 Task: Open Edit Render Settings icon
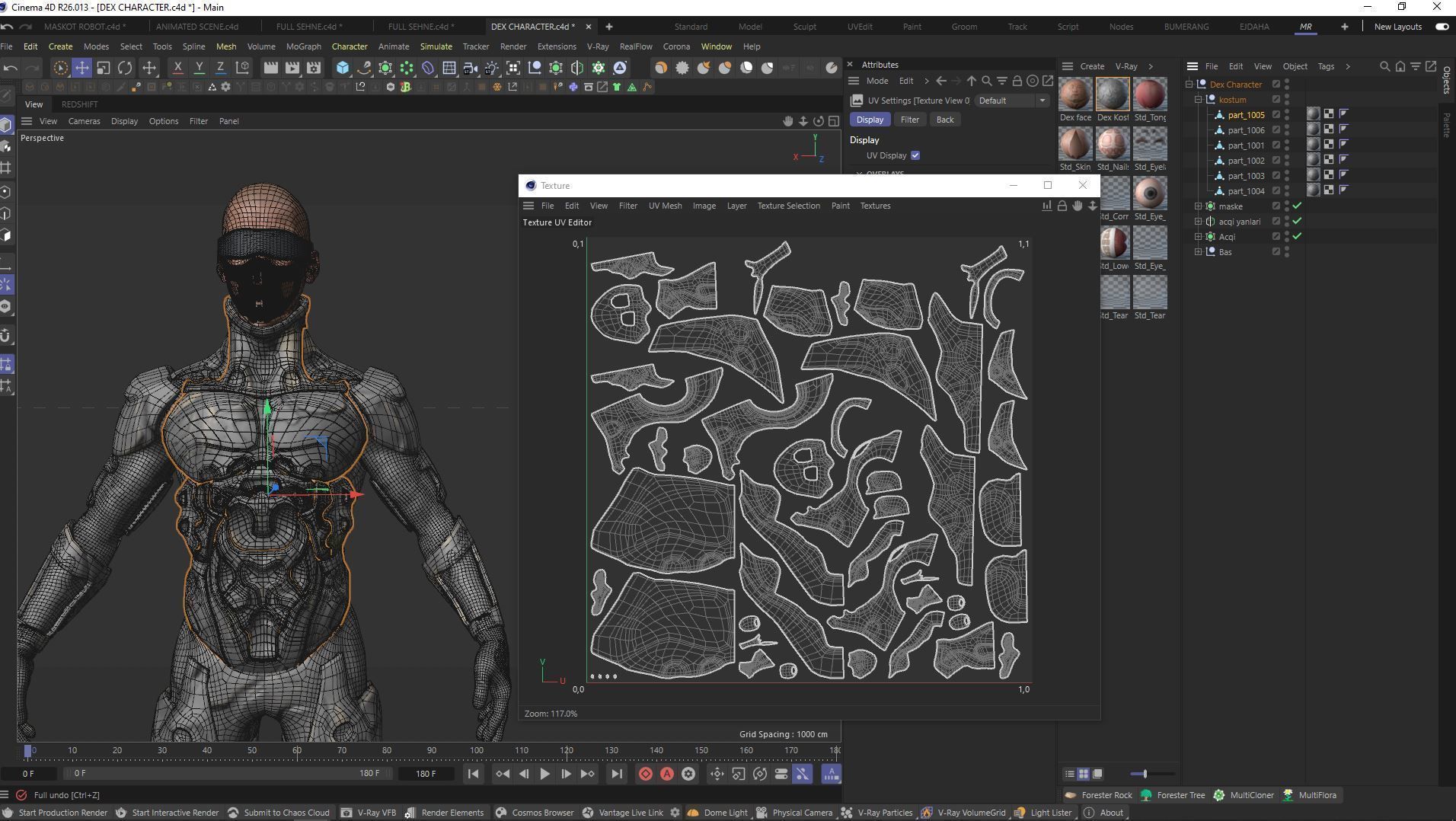tap(313, 68)
